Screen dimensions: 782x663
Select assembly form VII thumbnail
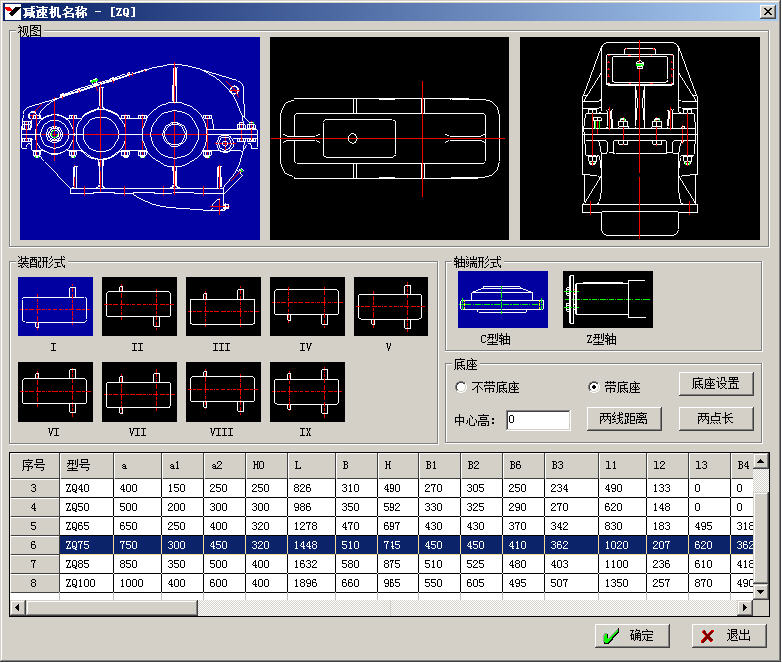[x=139, y=391]
